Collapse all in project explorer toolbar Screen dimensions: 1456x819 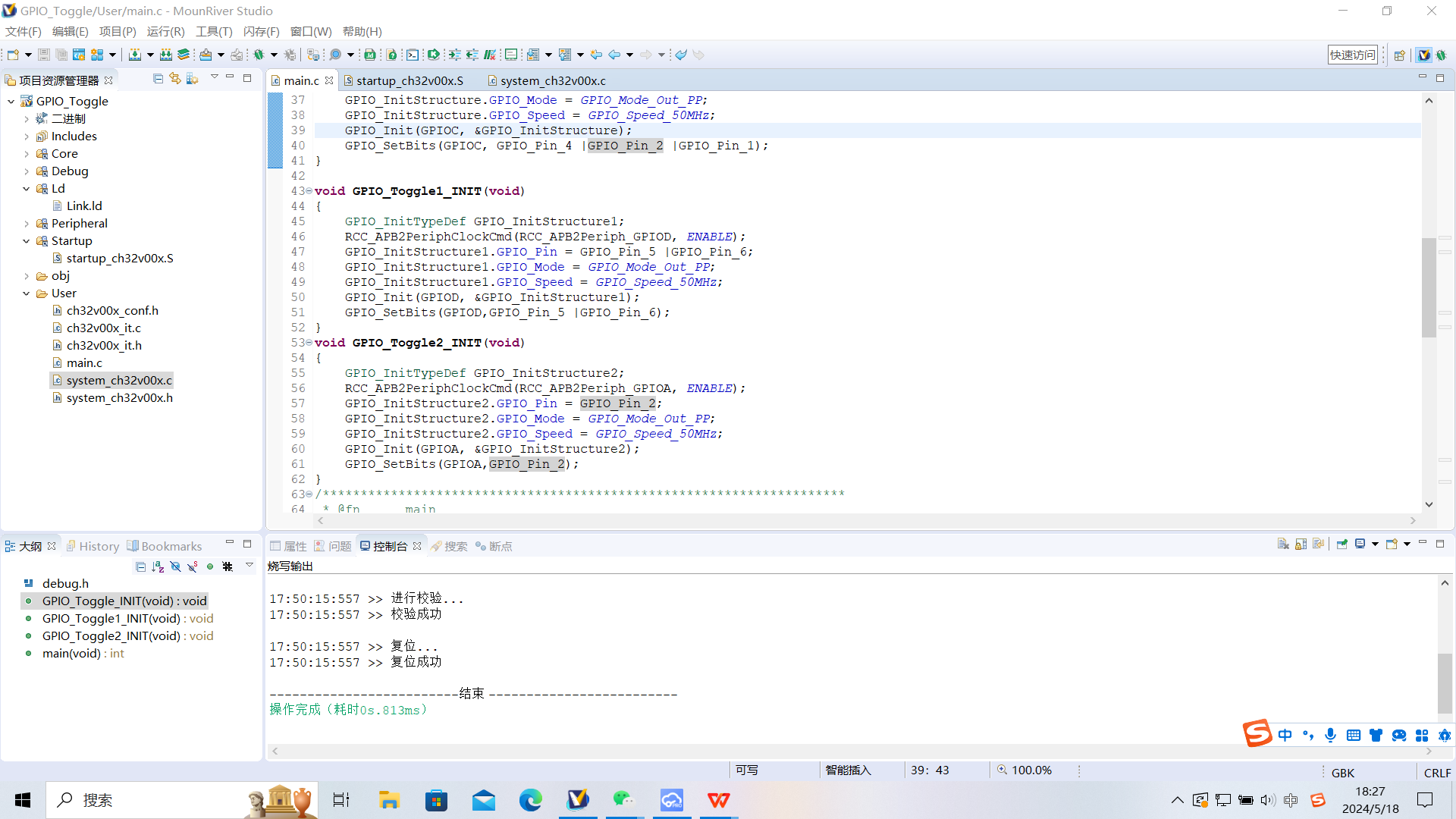158,79
